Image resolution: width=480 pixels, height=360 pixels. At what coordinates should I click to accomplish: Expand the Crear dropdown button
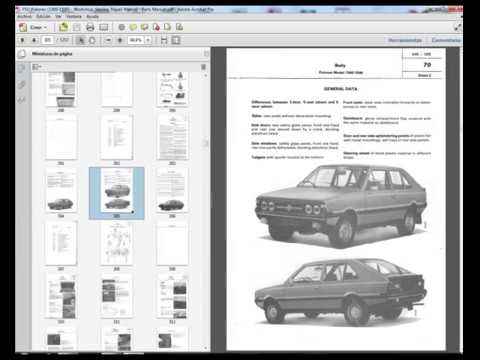pyautogui.click(x=38, y=27)
